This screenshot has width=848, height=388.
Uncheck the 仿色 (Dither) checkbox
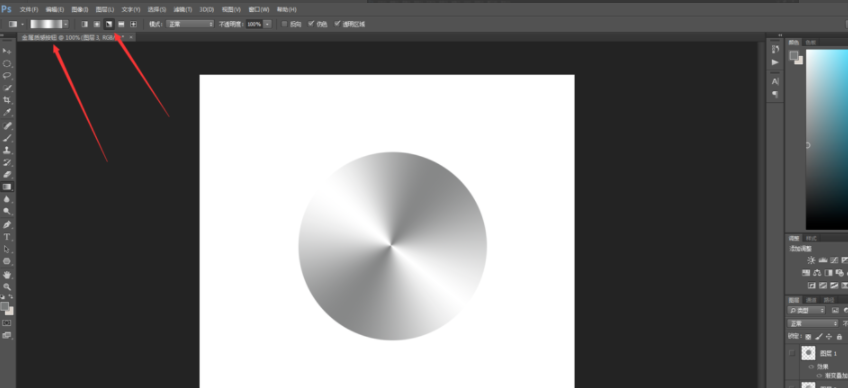tap(311, 24)
